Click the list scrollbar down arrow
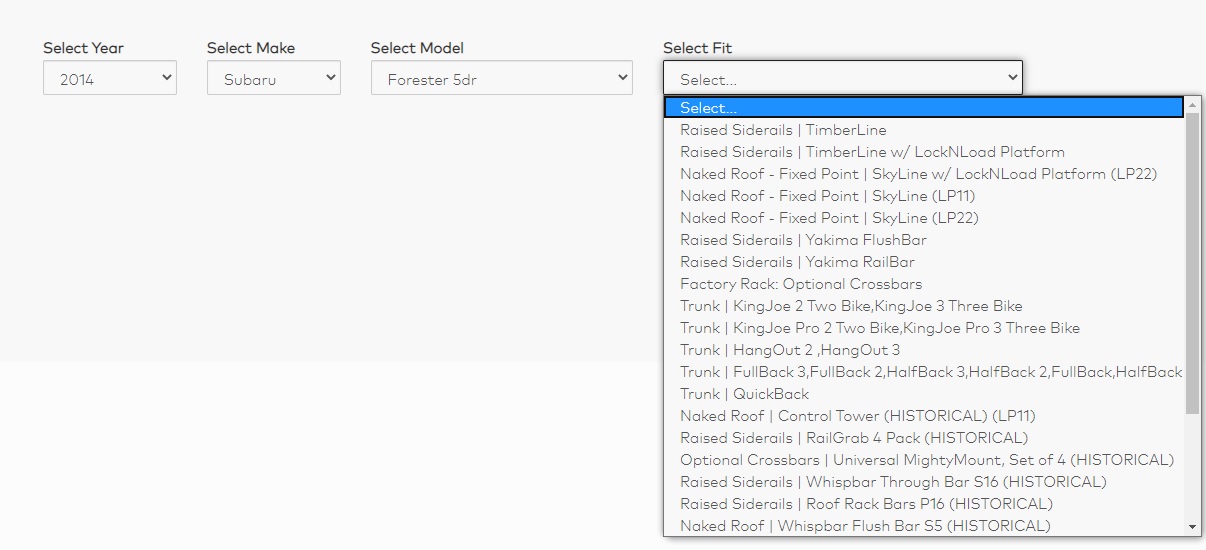 point(1192,527)
